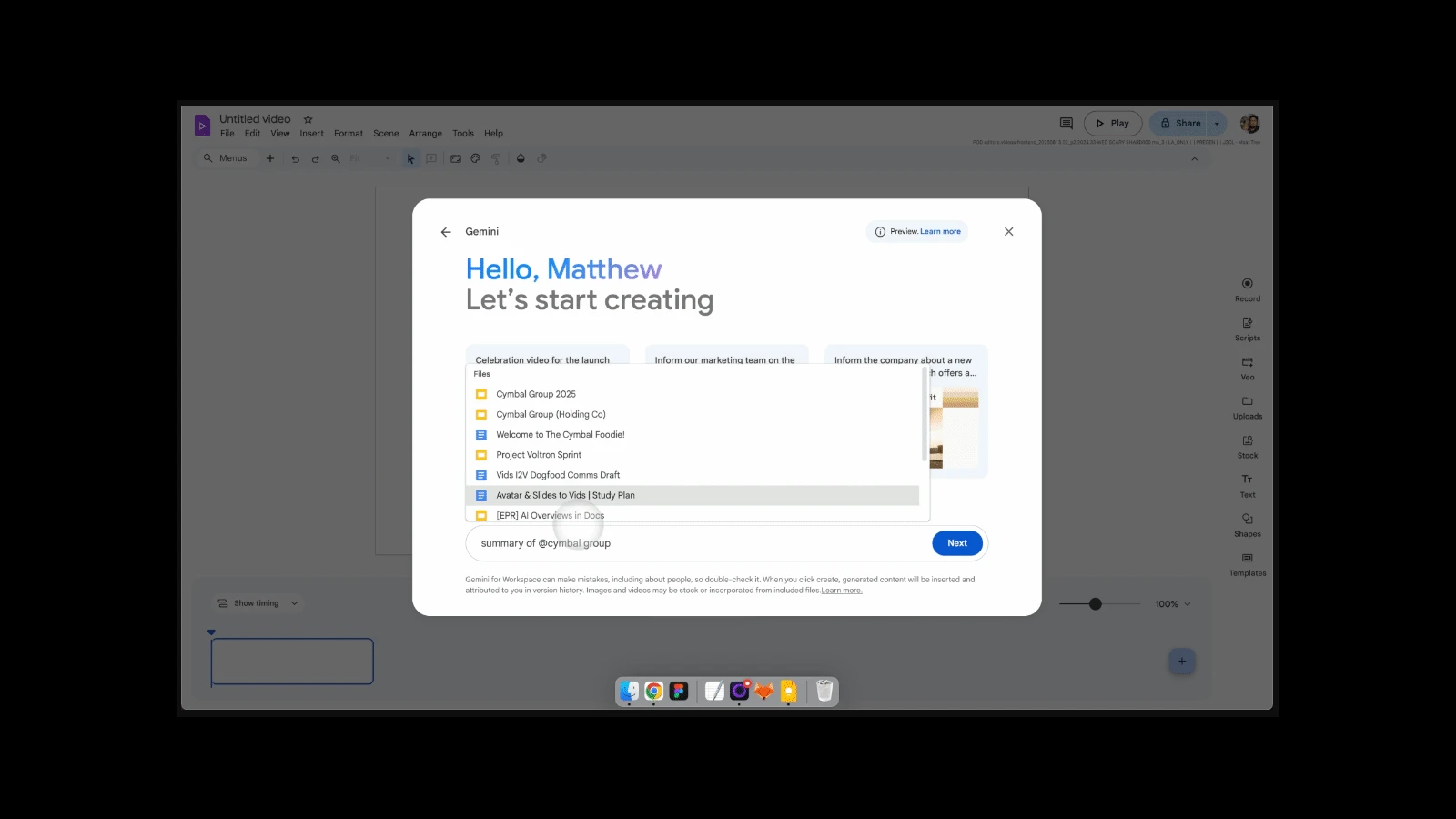1456x819 pixels.
Task: Click the Celebration video for the launch card
Action: (547, 355)
